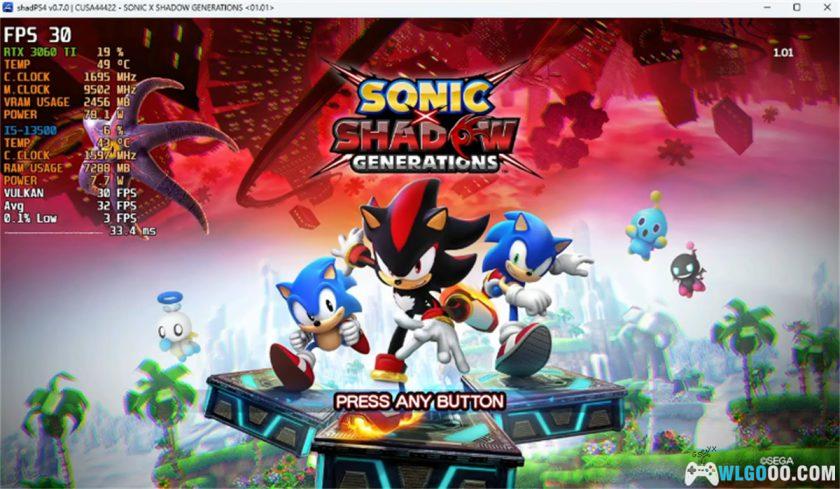This screenshot has height=489, width=840.
Task: Click the shadPS4 app icon in title bar
Action: pos(8,7)
